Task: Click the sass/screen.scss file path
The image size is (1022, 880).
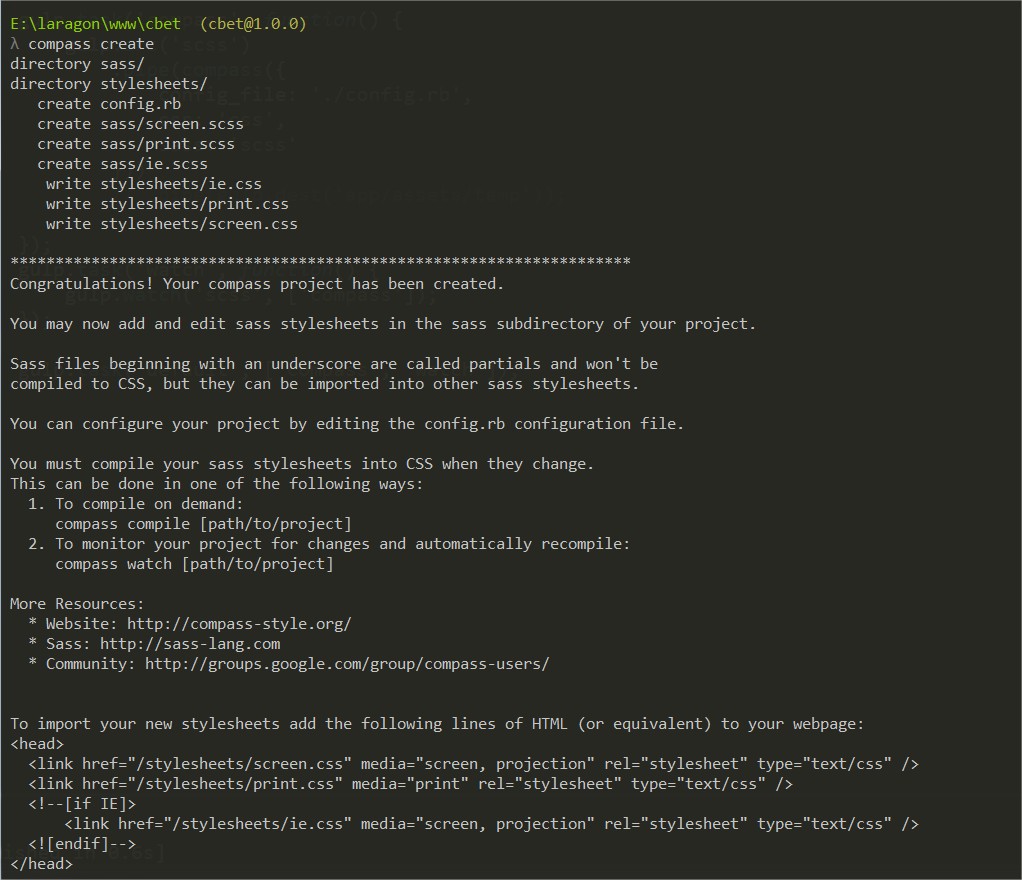Action: pyautogui.click(x=172, y=124)
